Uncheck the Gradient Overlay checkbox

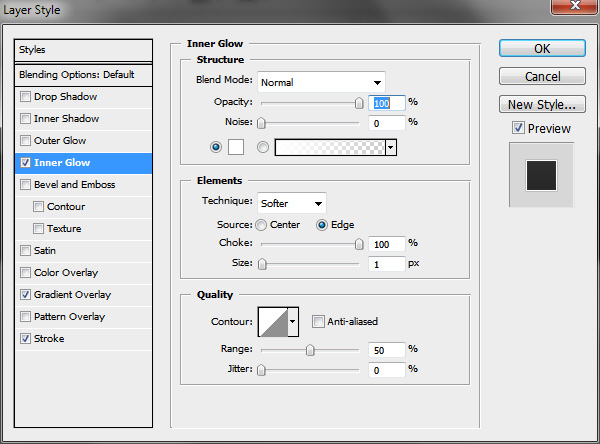pyautogui.click(x=25, y=295)
